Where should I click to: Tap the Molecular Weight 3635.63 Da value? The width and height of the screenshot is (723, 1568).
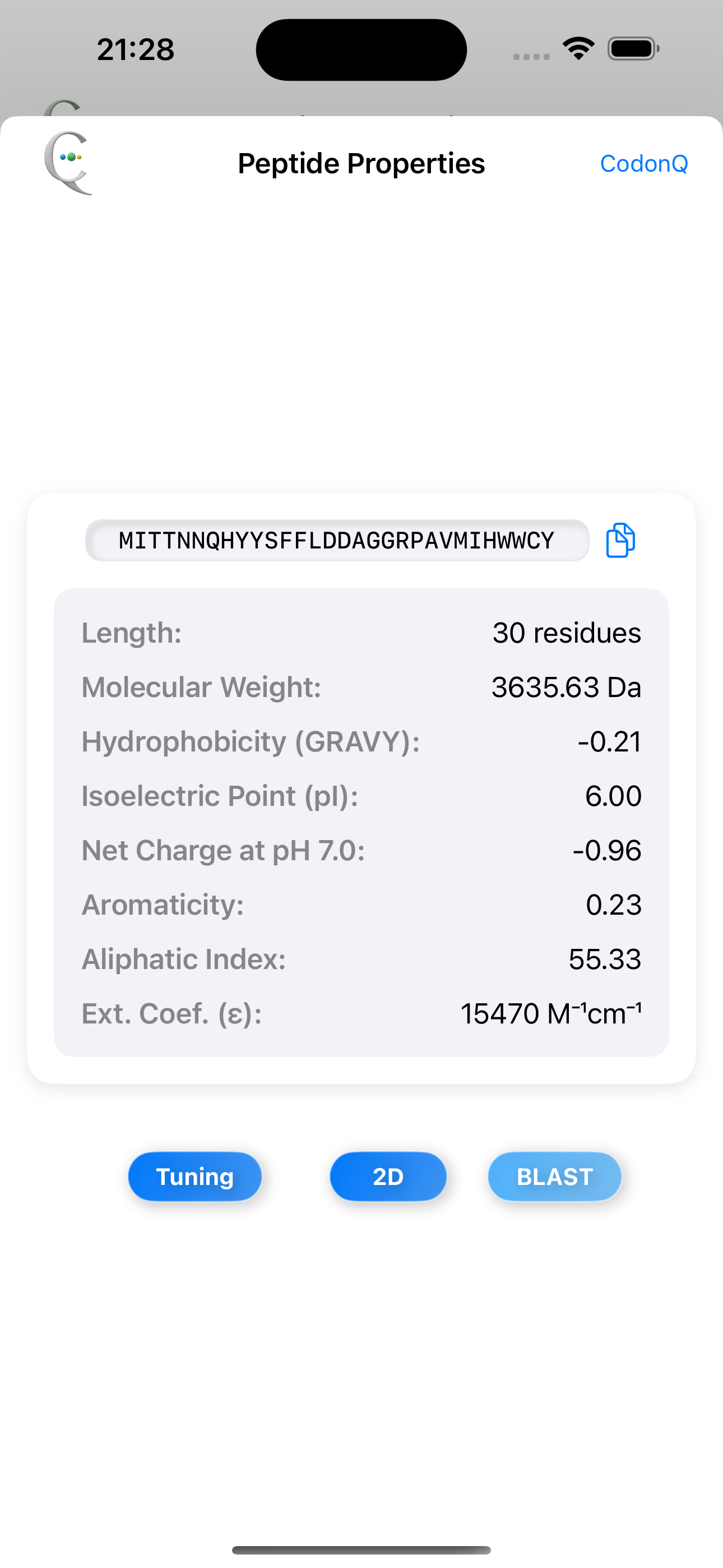566,687
